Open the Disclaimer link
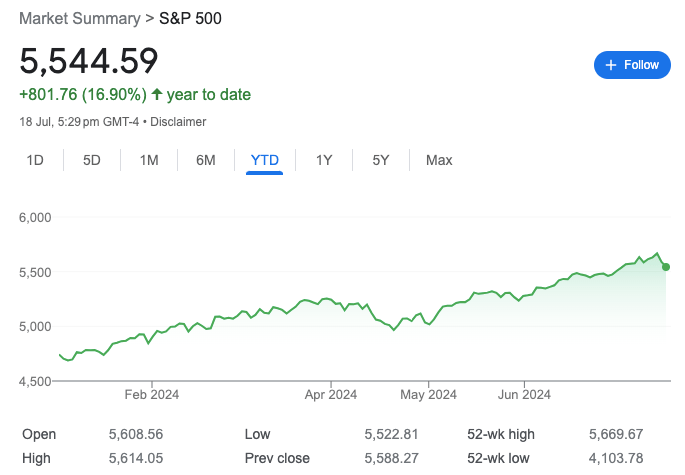 (x=178, y=122)
